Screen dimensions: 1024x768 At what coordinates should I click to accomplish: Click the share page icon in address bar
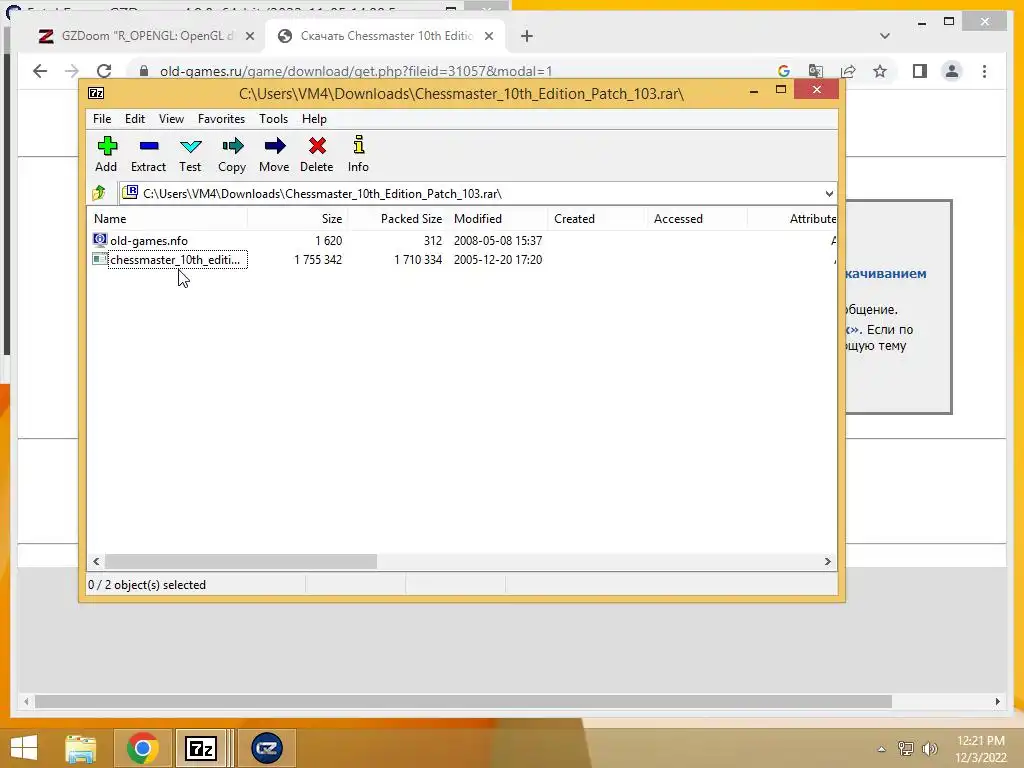pyautogui.click(x=848, y=71)
